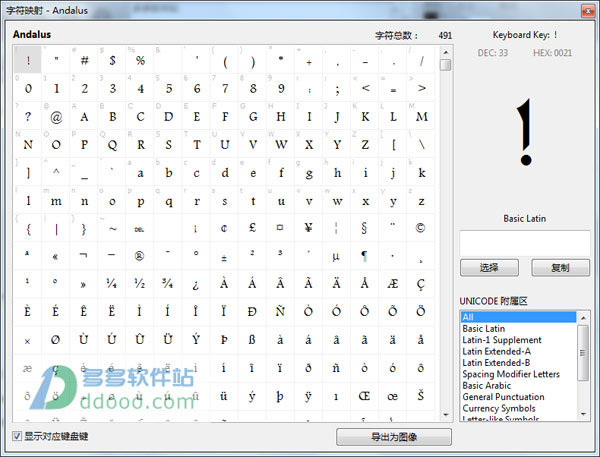The image size is (600, 457).
Task: Select the cent ¢ symbol
Action: [x=224, y=228]
